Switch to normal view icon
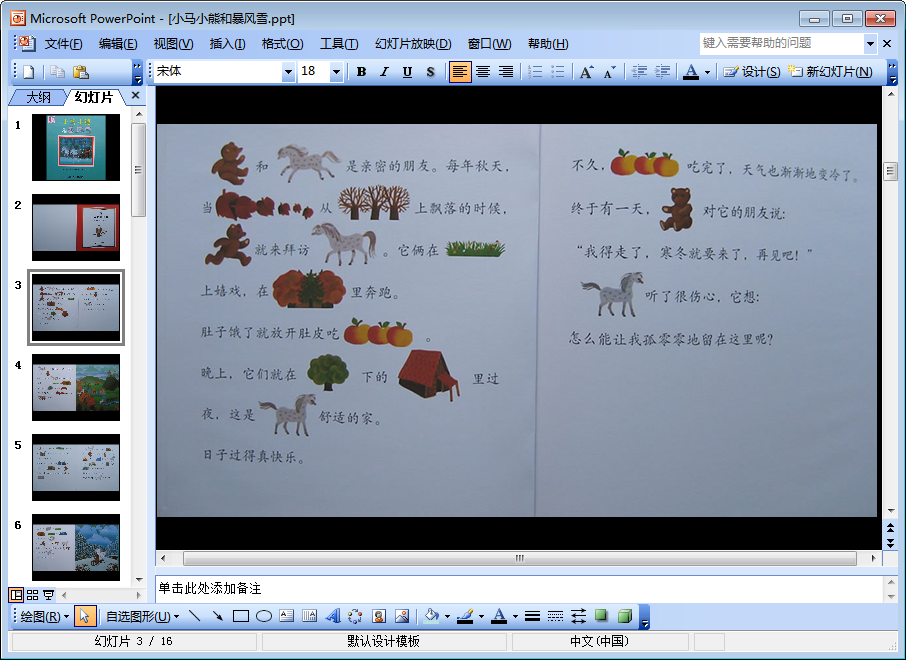 pyautogui.click(x=16, y=595)
